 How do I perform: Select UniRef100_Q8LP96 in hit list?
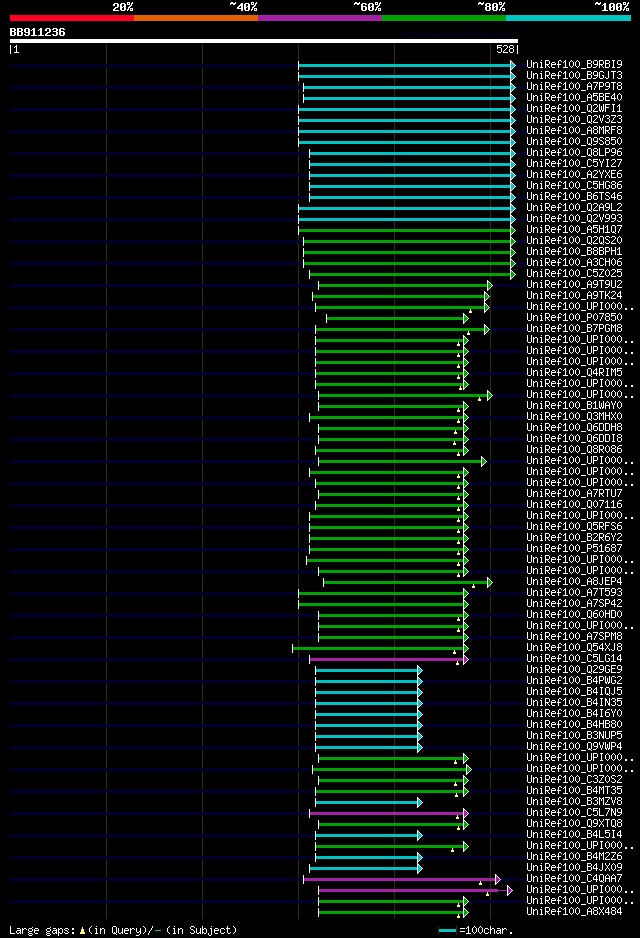(574, 152)
